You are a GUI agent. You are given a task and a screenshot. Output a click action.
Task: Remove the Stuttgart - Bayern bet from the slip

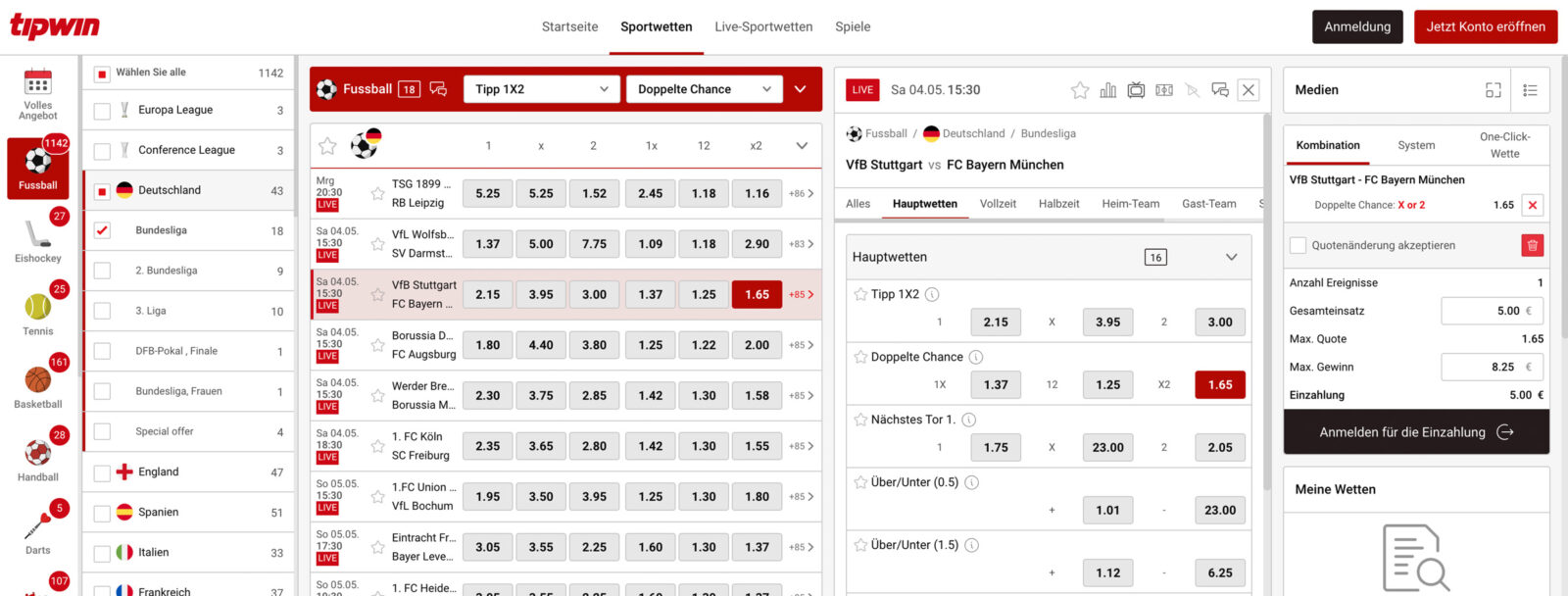click(x=1533, y=205)
